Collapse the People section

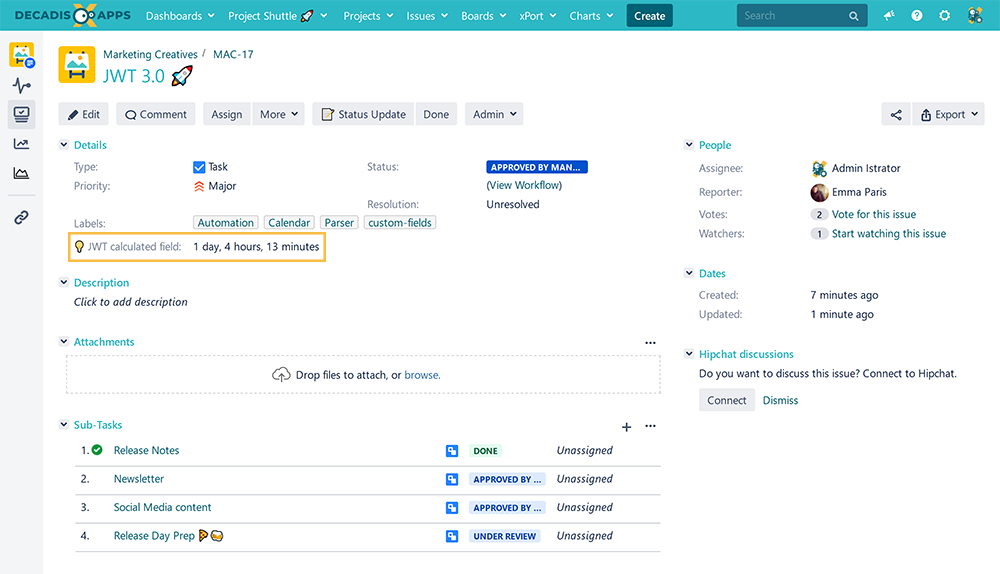(x=689, y=145)
